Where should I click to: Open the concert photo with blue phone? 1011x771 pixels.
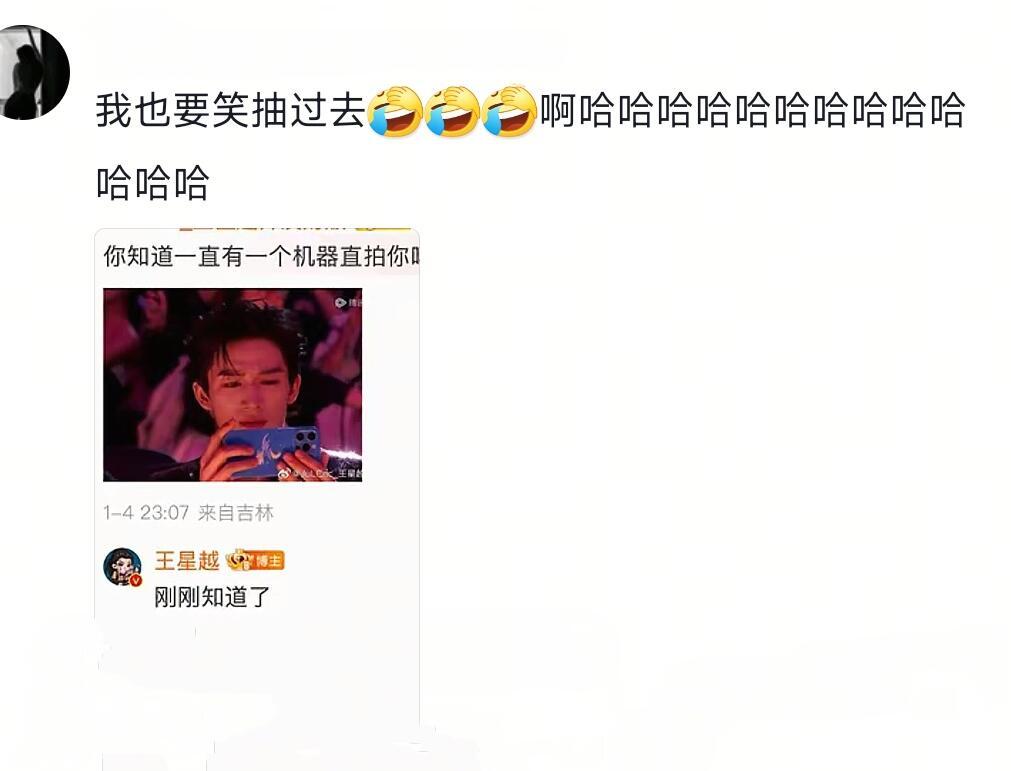point(233,384)
